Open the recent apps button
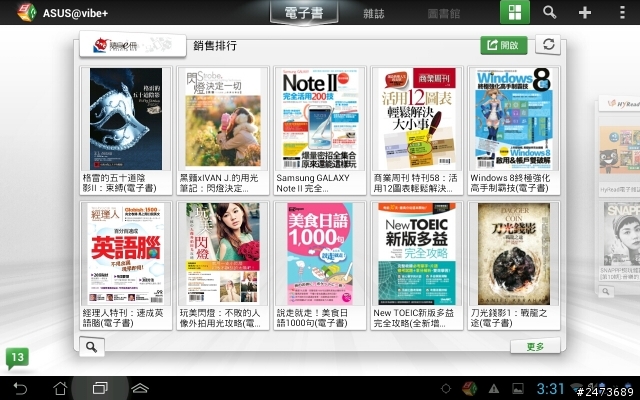The image size is (640, 400). (100, 388)
